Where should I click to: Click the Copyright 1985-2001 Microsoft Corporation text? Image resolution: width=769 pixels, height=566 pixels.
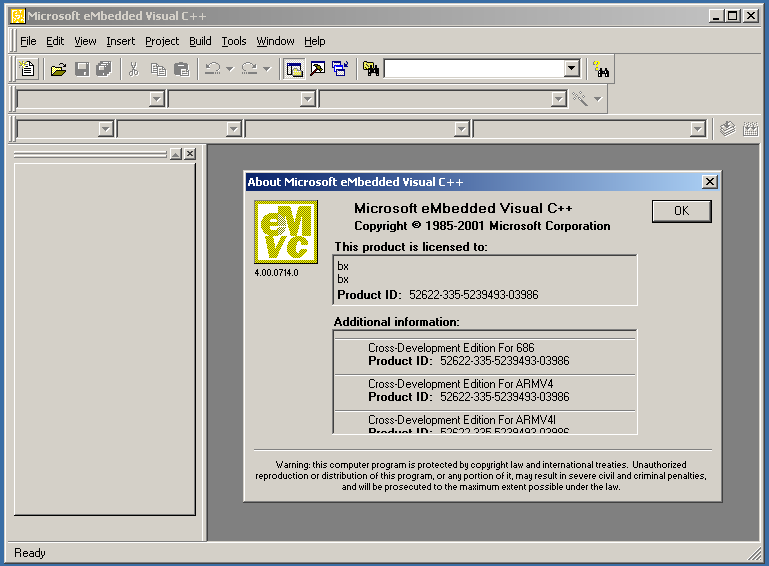click(x=482, y=226)
